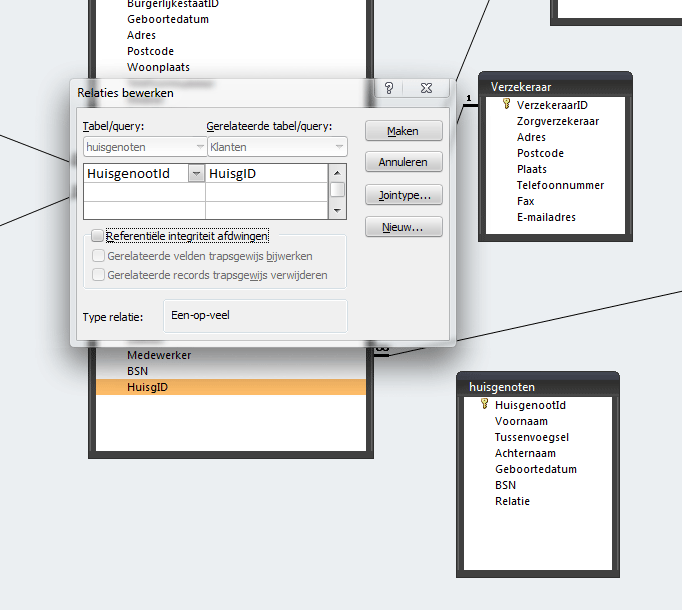Select the Geboortedatum field in huisgenoten table

click(536, 469)
